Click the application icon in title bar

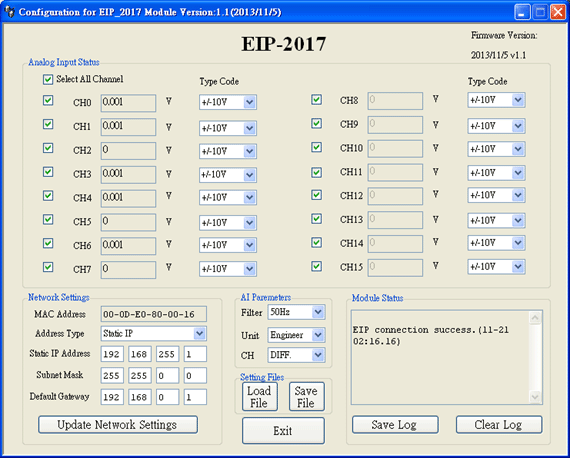tap(9, 12)
